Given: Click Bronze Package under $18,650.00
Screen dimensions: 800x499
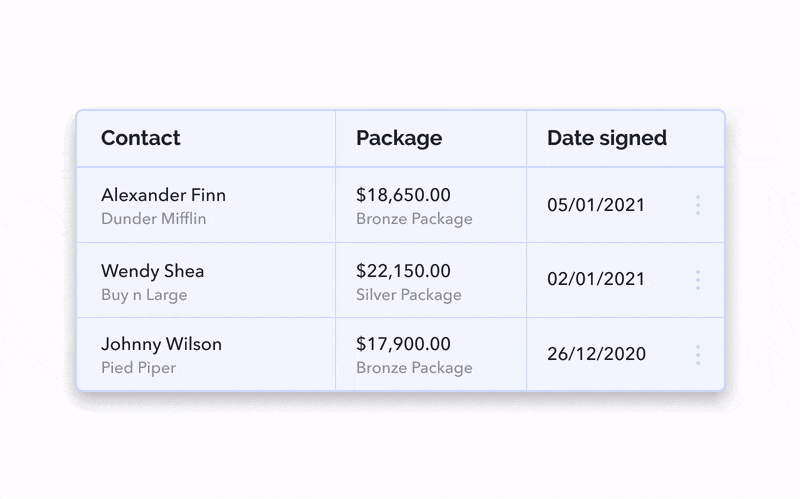Looking at the screenshot, I should click(x=414, y=219).
